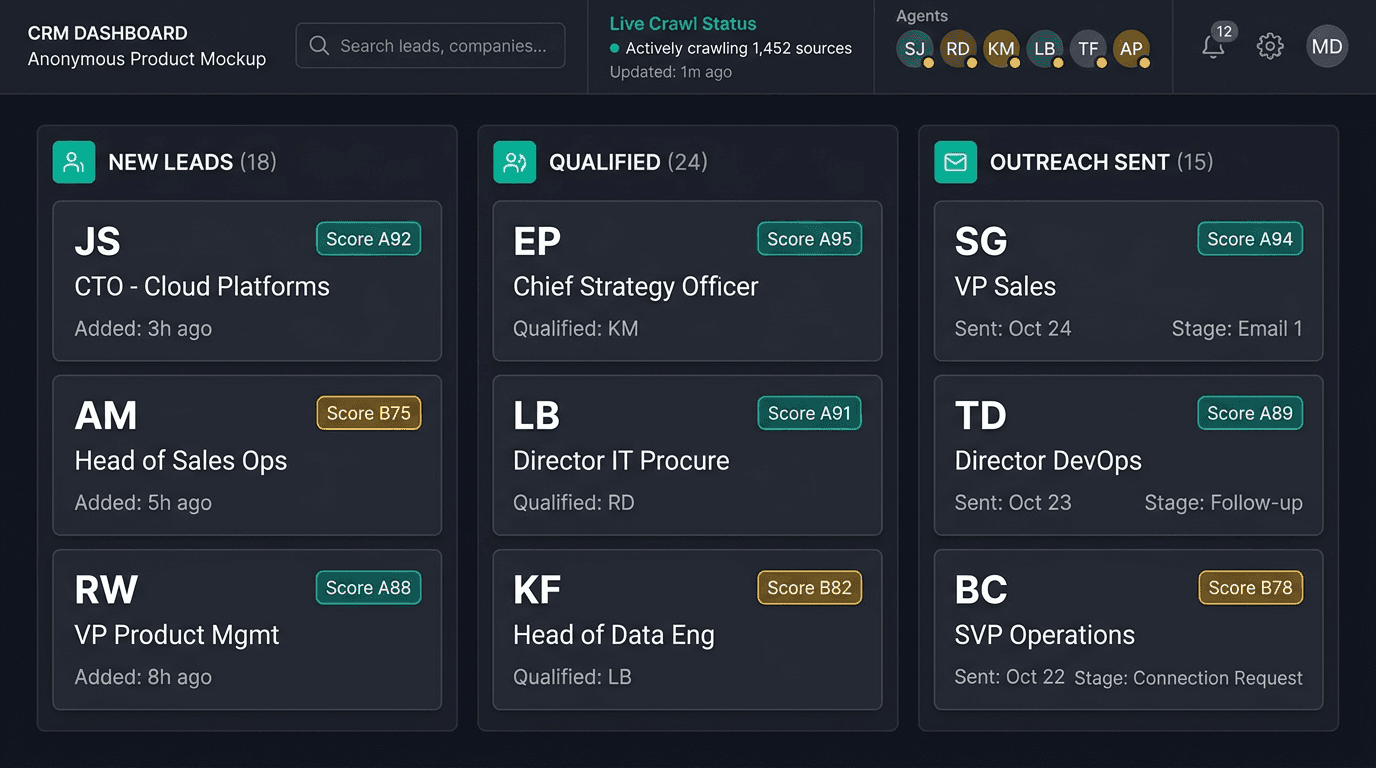Click the NEW LEADS column person icon
The height and width of the screenshot is (768, 1376).
click(x=73, y=161)
